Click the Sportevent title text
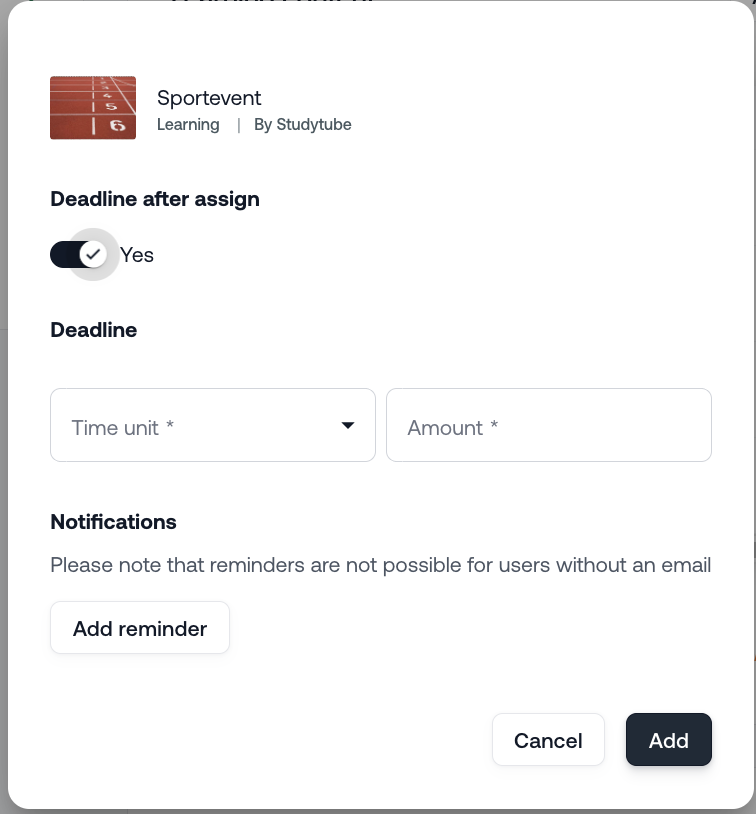This screenshot has width=756, height=814. pos(209,98)
